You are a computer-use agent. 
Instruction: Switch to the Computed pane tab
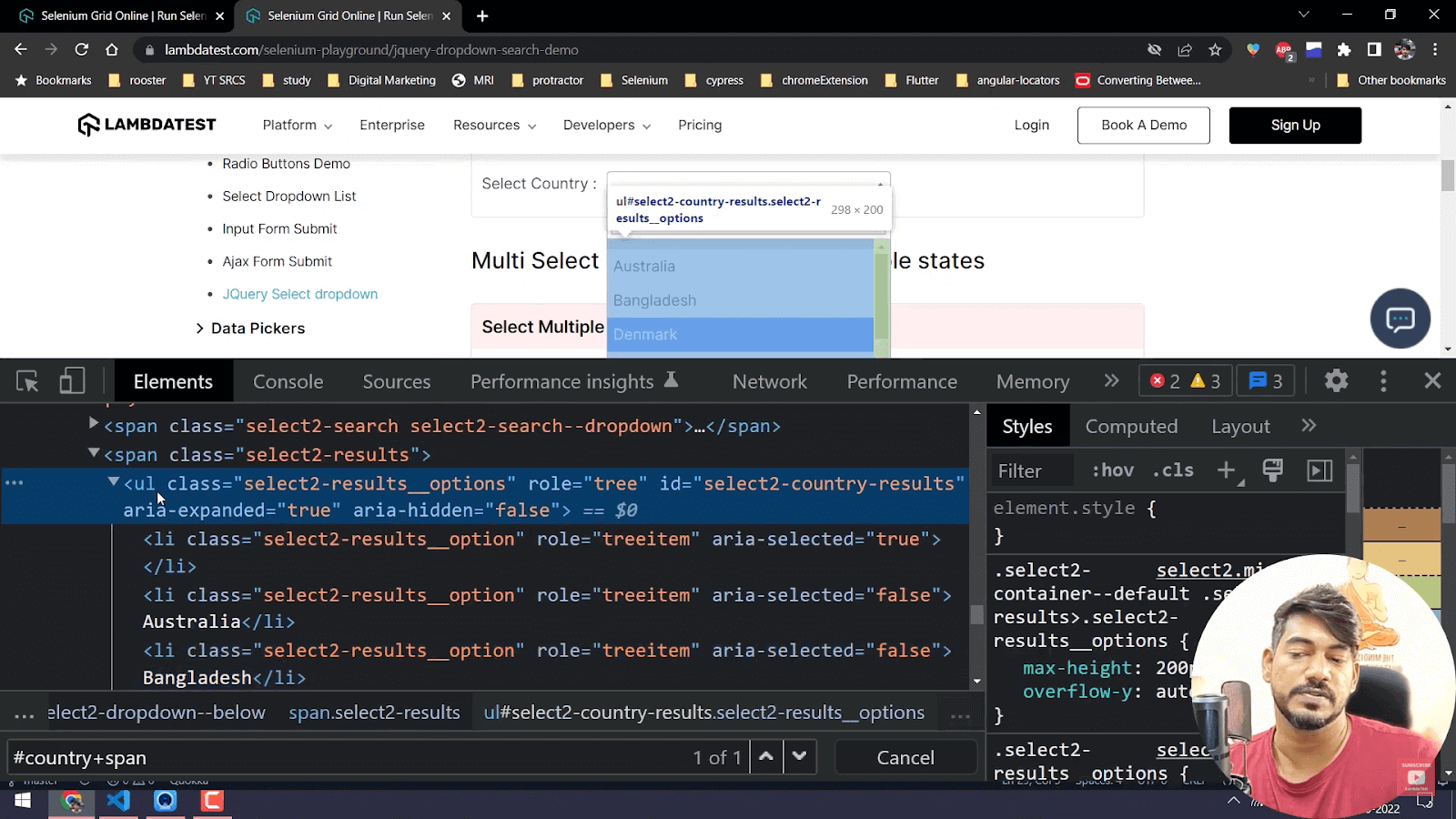click(x=1131, y=426)
